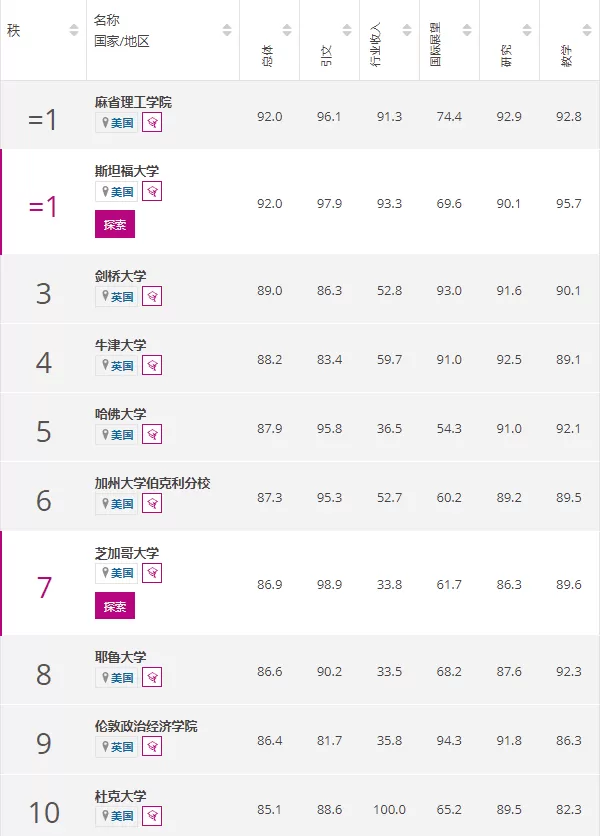Image resolution: width=603 pixels, height=836 pixels.
Task: Sort by 名称 国家/地区 column arrows
Action: click(227, 30)
